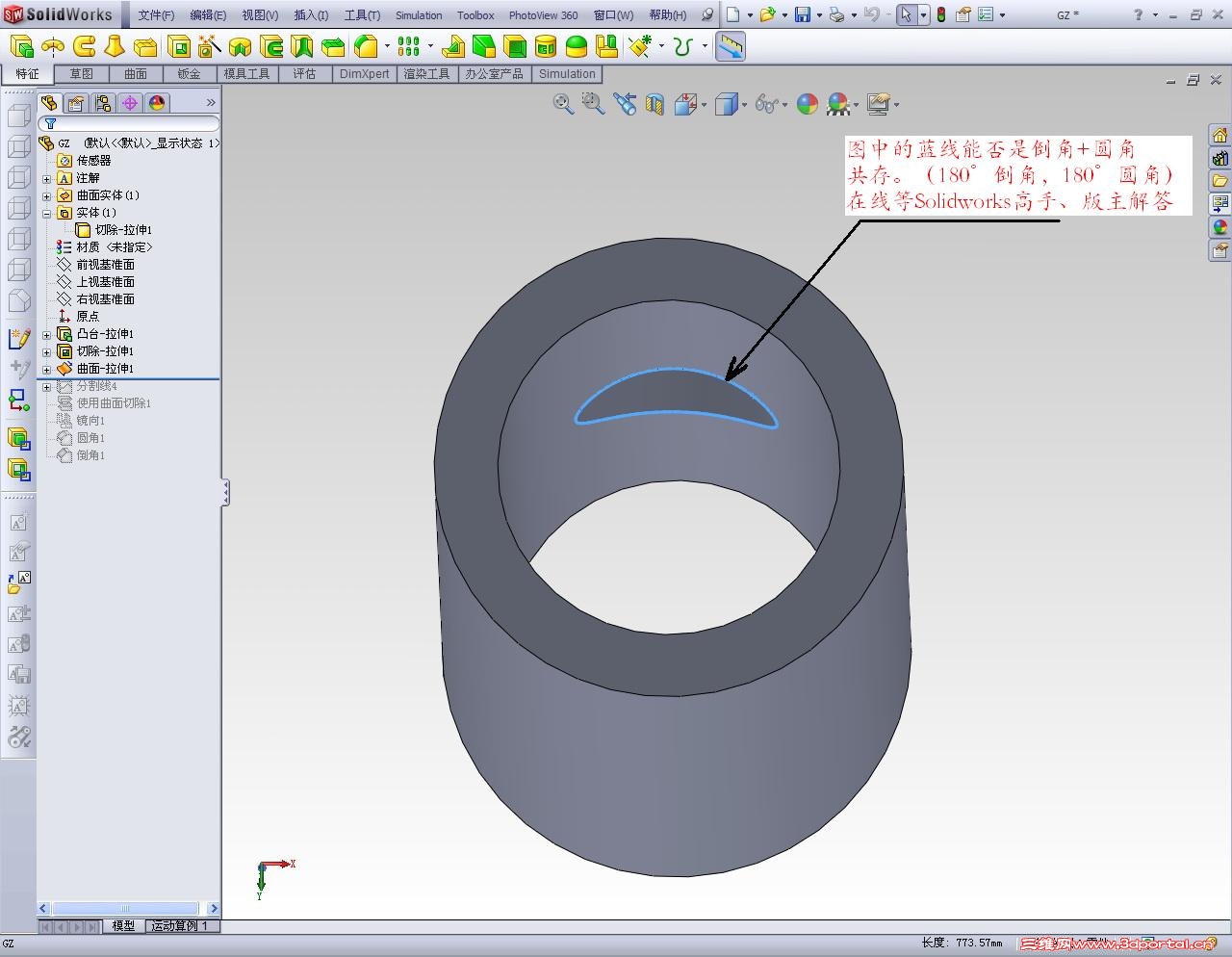
Task: Expand the 注解 tree node
Action: 46,178
